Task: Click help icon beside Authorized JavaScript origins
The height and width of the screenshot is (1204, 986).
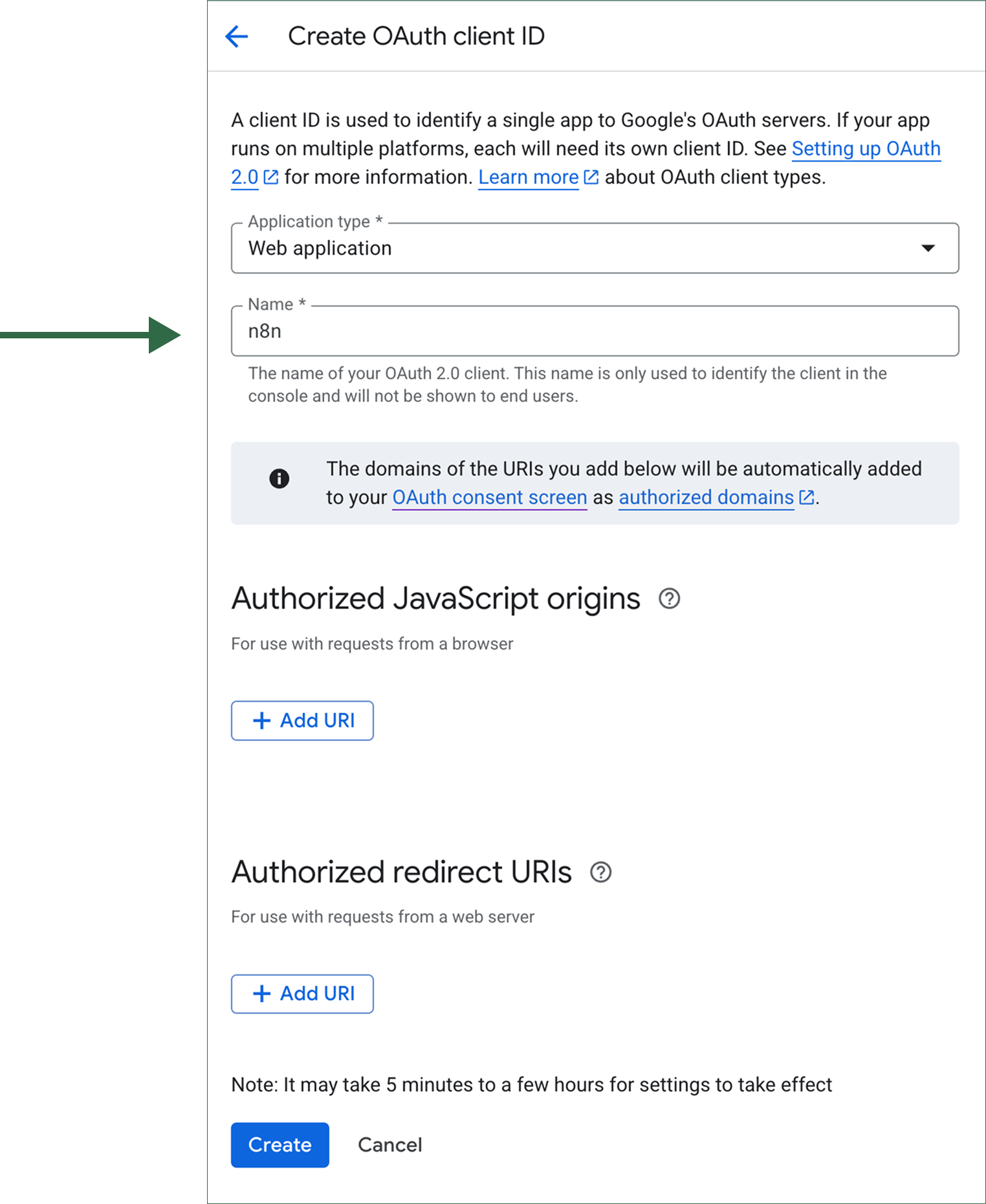Action: 669,598
